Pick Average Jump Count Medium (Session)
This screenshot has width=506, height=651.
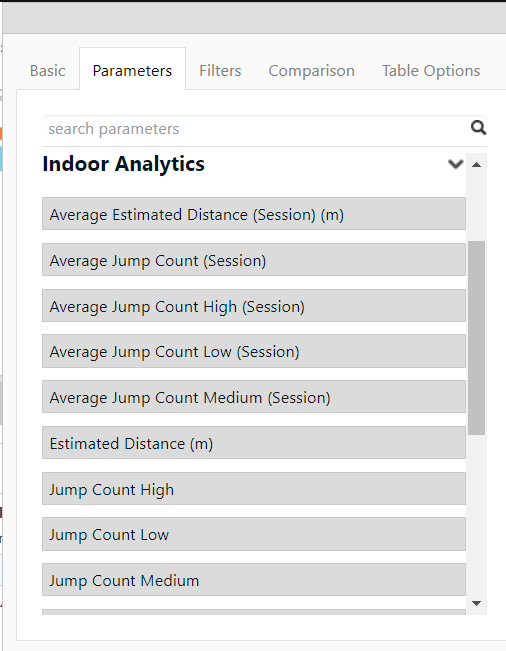click(254, 397)
